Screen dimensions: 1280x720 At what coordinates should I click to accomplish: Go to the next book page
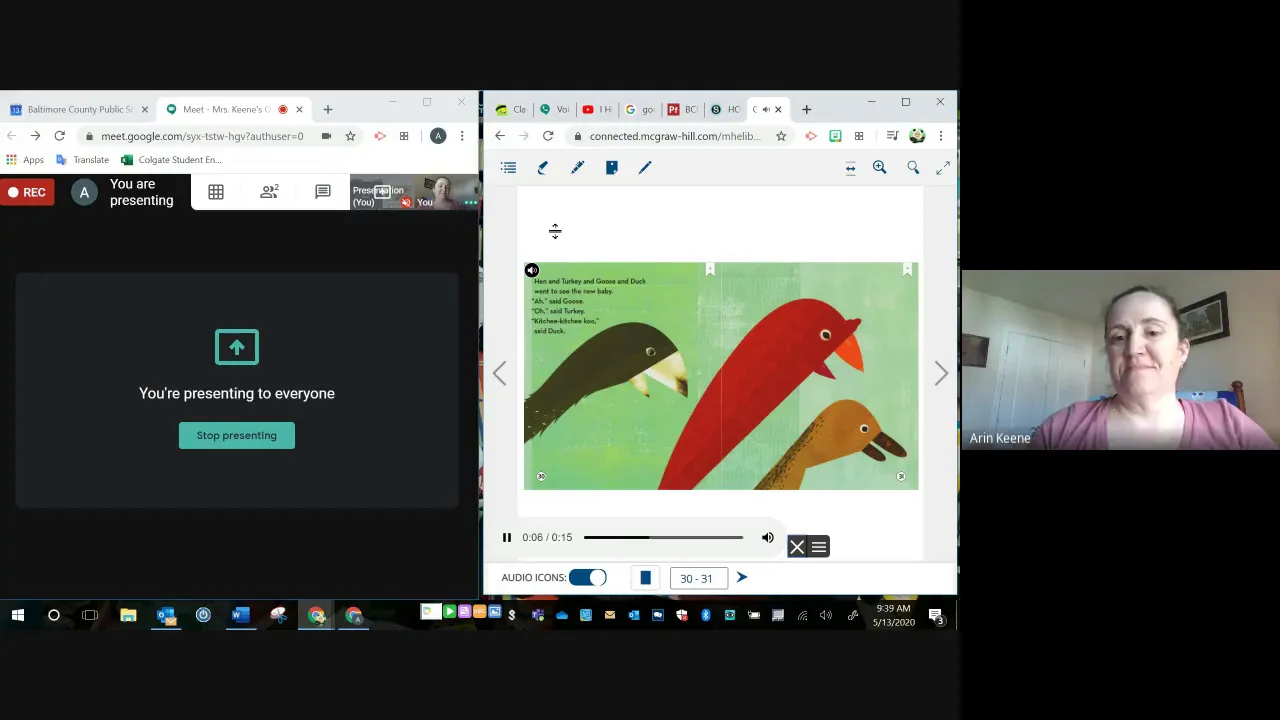pos(941,373)
